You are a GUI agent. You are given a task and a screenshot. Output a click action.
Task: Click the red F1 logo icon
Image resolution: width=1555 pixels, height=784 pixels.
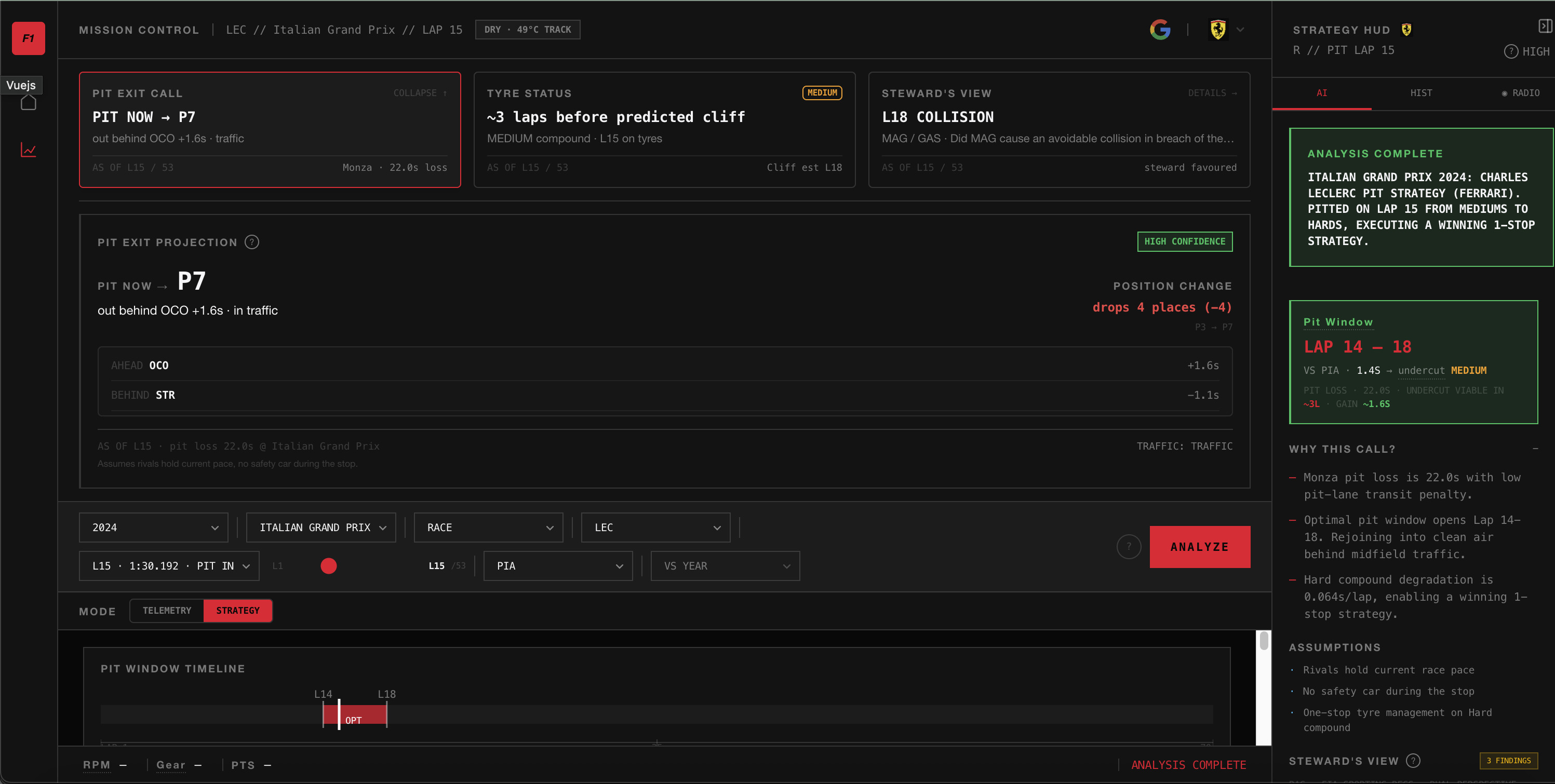click(29, 38)
